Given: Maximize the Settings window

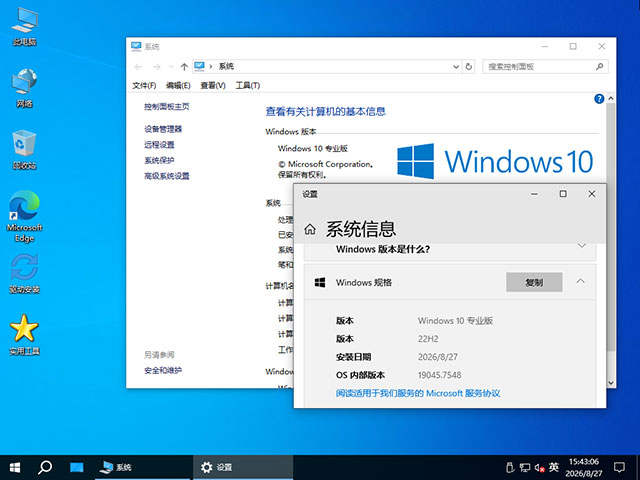Looking at the screenshot, I should (x=563, y=194).
